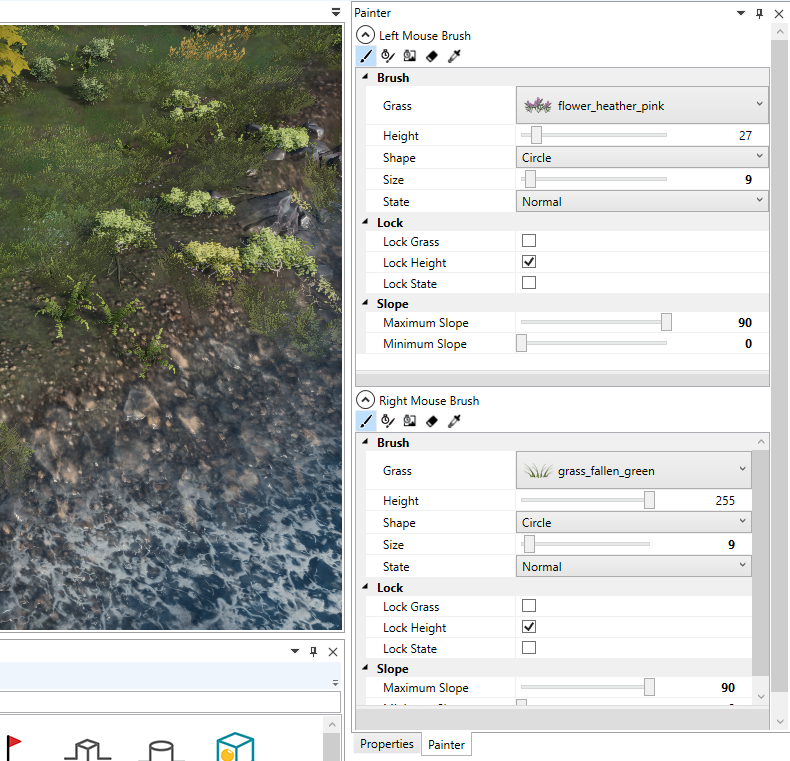Click the search field in bottom-left panel
The image size is (790, 761).
170,702
